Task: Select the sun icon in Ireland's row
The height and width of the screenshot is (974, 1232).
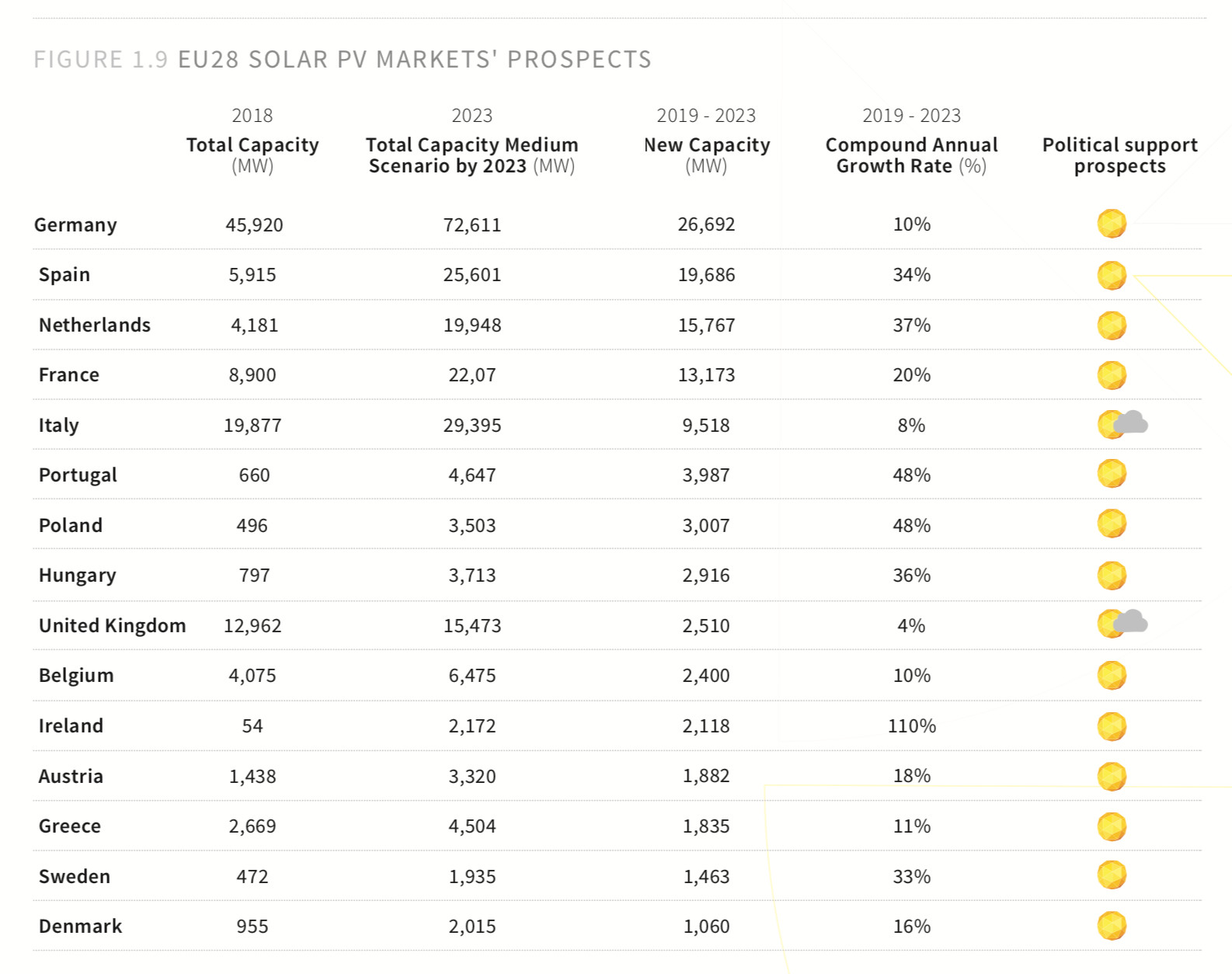Action: (1112, 726)
